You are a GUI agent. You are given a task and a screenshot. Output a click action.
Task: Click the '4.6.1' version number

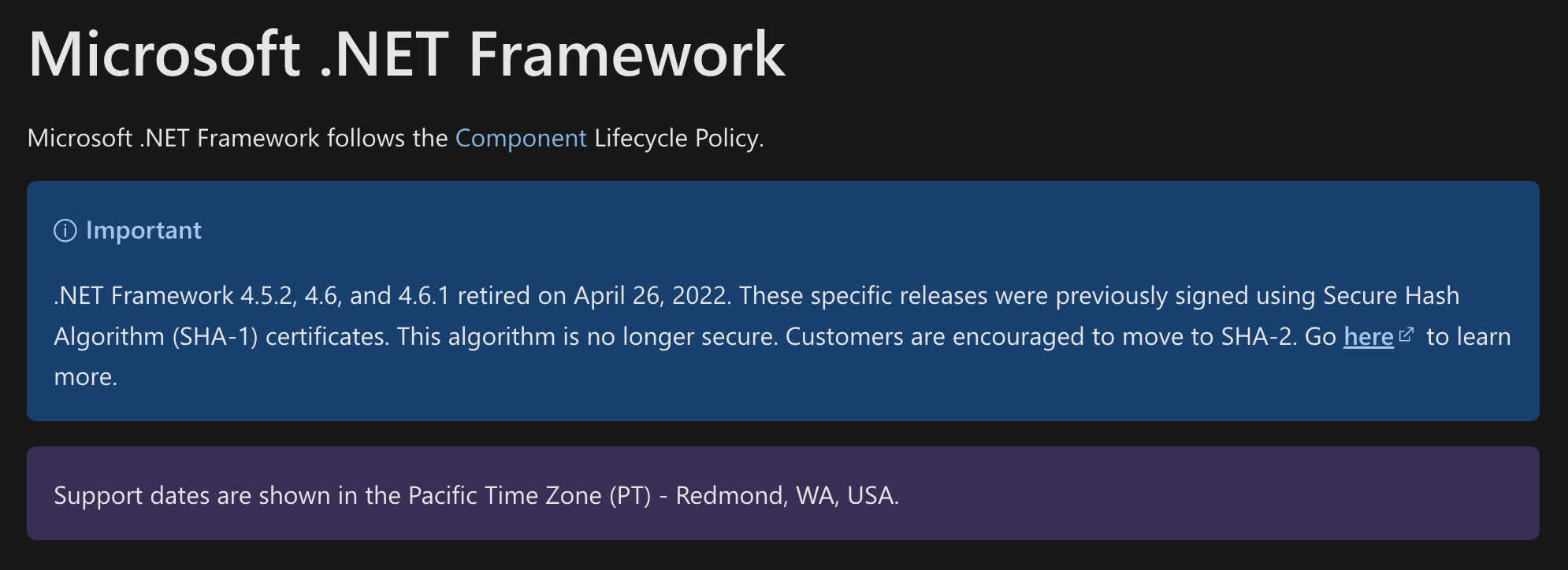coord(423,296)
